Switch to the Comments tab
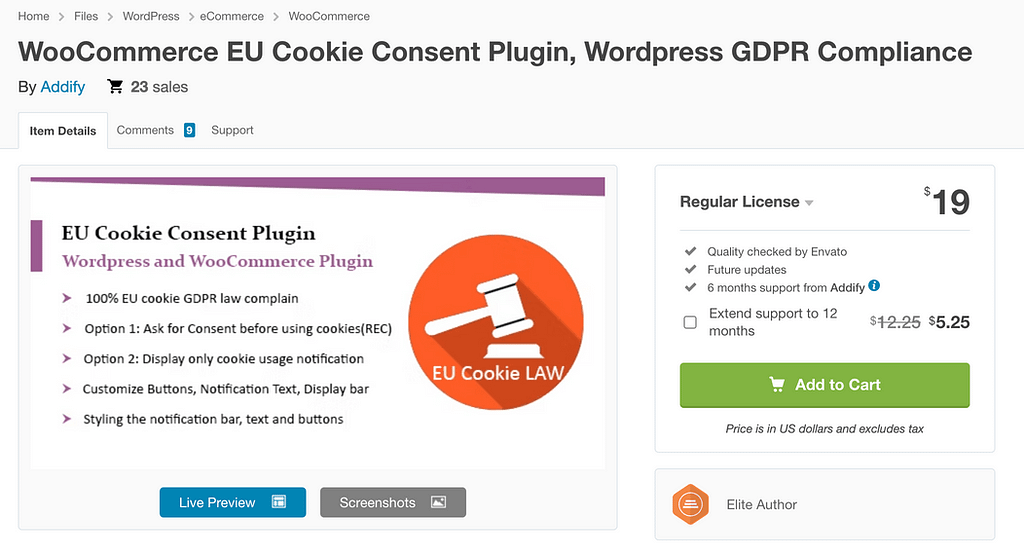This screenshot has width=1024, height=559. [x=145, y=130]
